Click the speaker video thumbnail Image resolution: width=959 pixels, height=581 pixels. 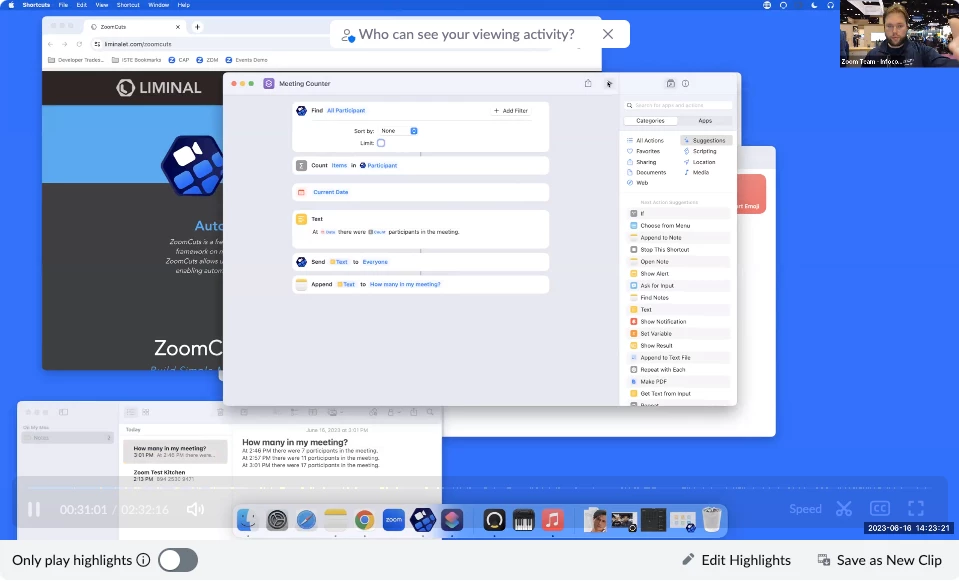[x=899, y=34]
